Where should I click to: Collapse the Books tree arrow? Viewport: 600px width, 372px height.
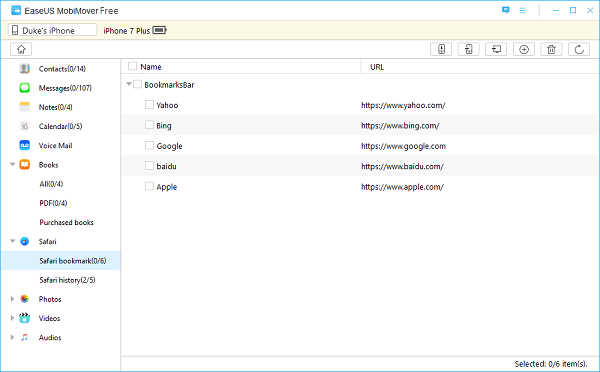click(12, 165)
